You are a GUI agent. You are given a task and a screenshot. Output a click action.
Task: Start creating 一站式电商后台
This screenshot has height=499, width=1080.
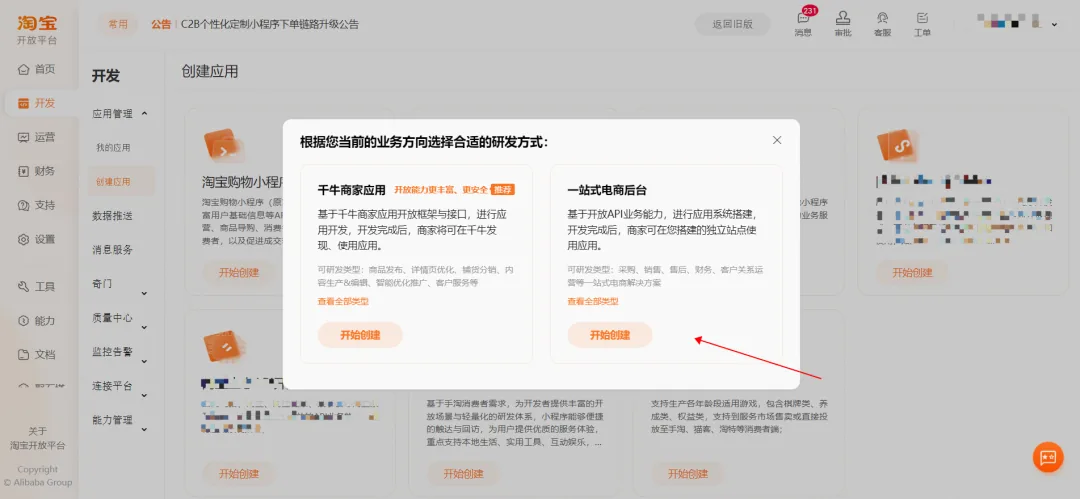pos(610,335)
